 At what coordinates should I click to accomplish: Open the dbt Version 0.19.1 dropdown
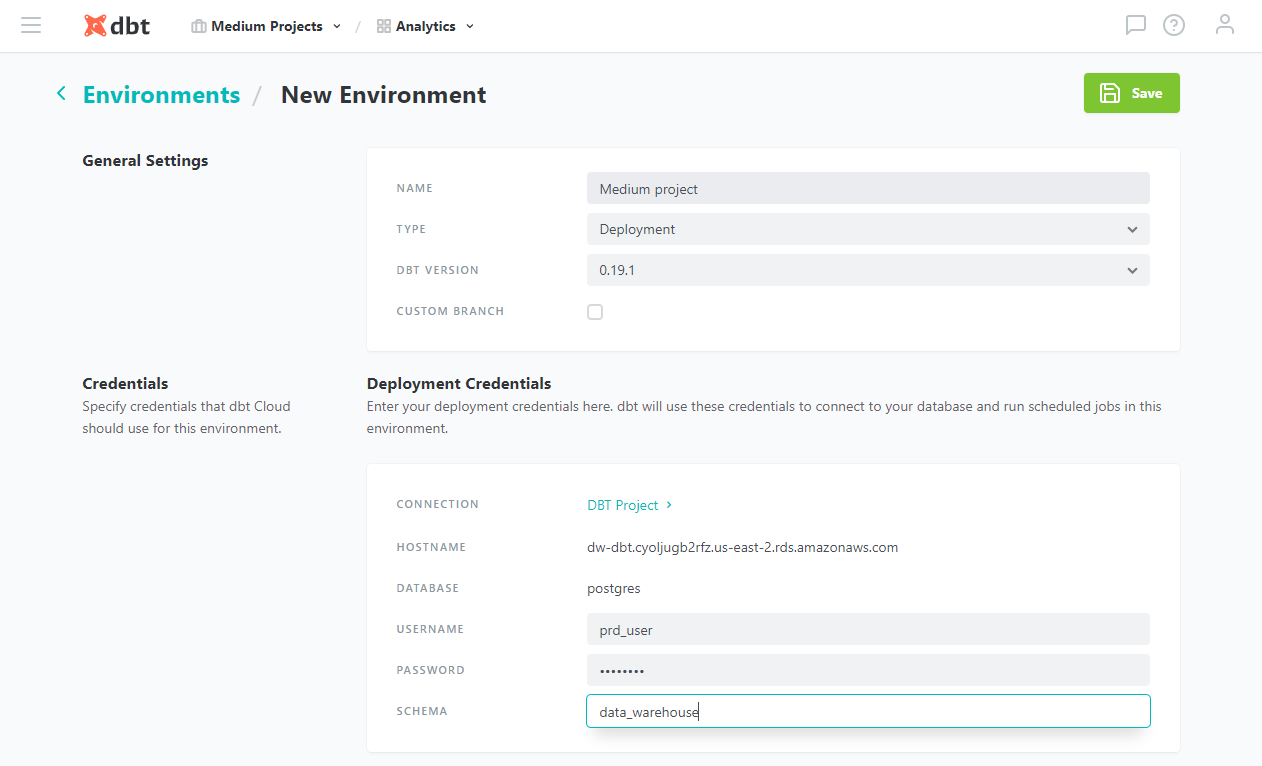(x=867, y=270)
